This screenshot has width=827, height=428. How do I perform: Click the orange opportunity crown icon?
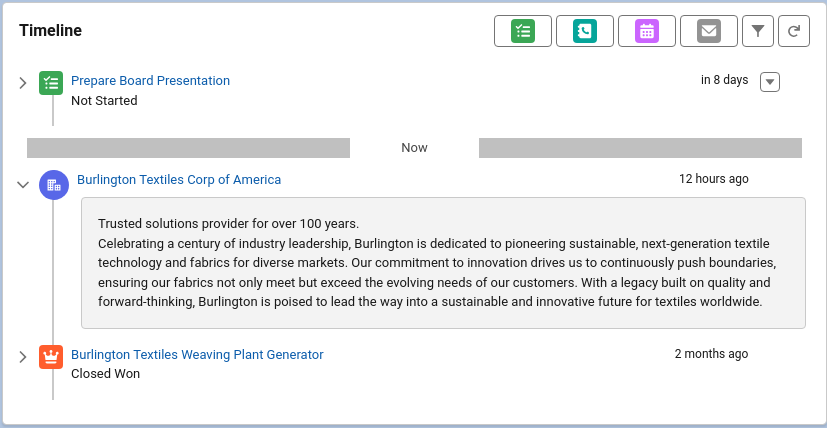point(51,357)
